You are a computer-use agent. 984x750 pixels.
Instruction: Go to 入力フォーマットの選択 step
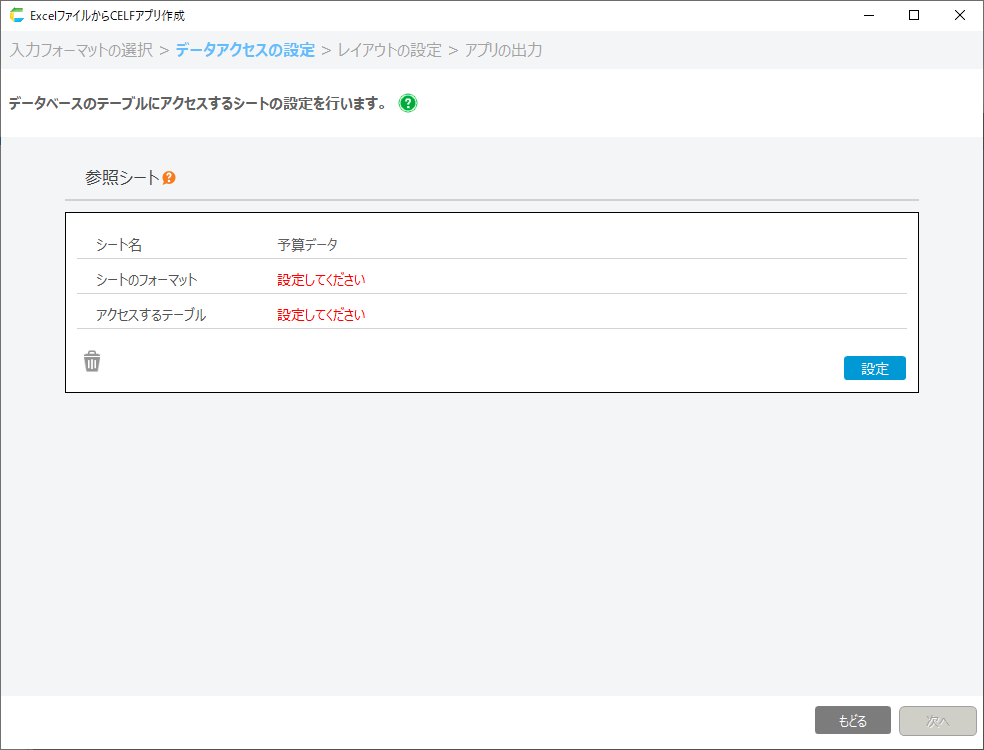pyautogui.click(x=81, y=50)
